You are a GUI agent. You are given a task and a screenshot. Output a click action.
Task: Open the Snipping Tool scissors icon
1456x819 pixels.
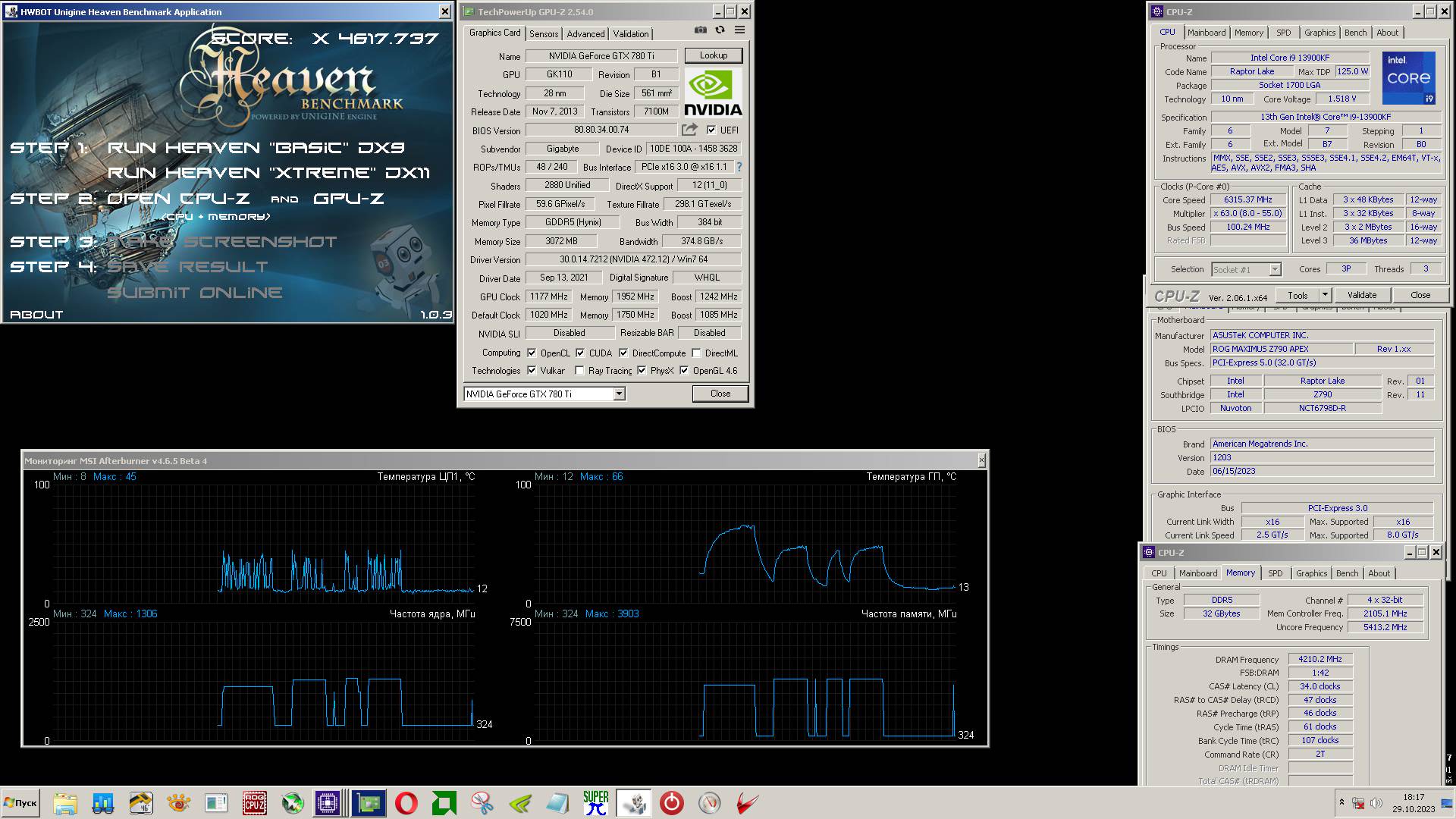click(x=482, y=803)
